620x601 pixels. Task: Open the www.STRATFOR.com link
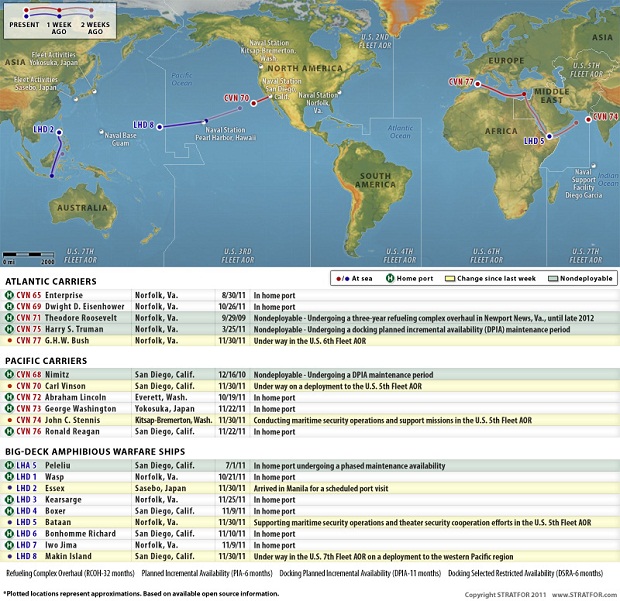pos(584,595)
